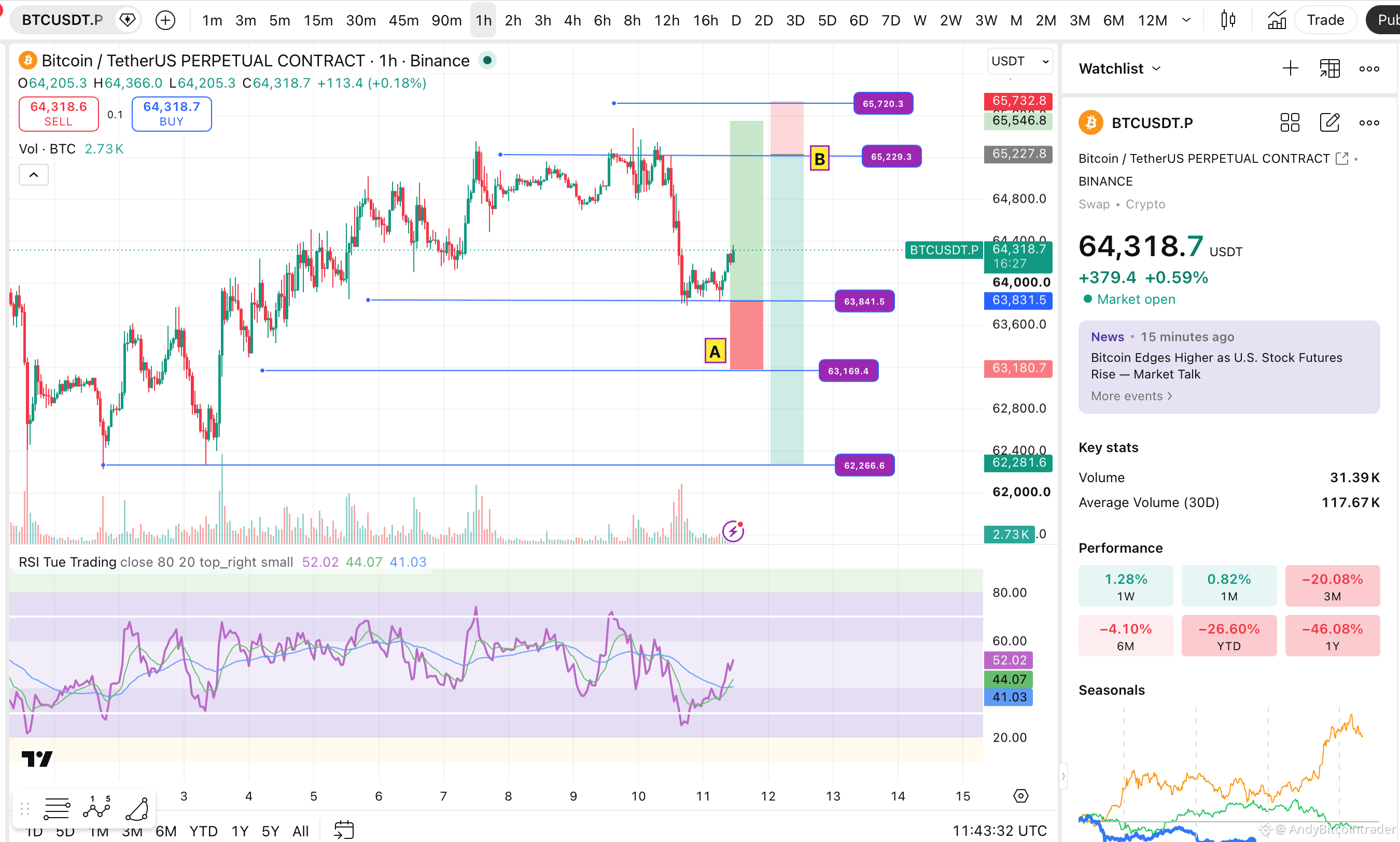Open the indicators icon in top toolbar

pos(1277,20)
